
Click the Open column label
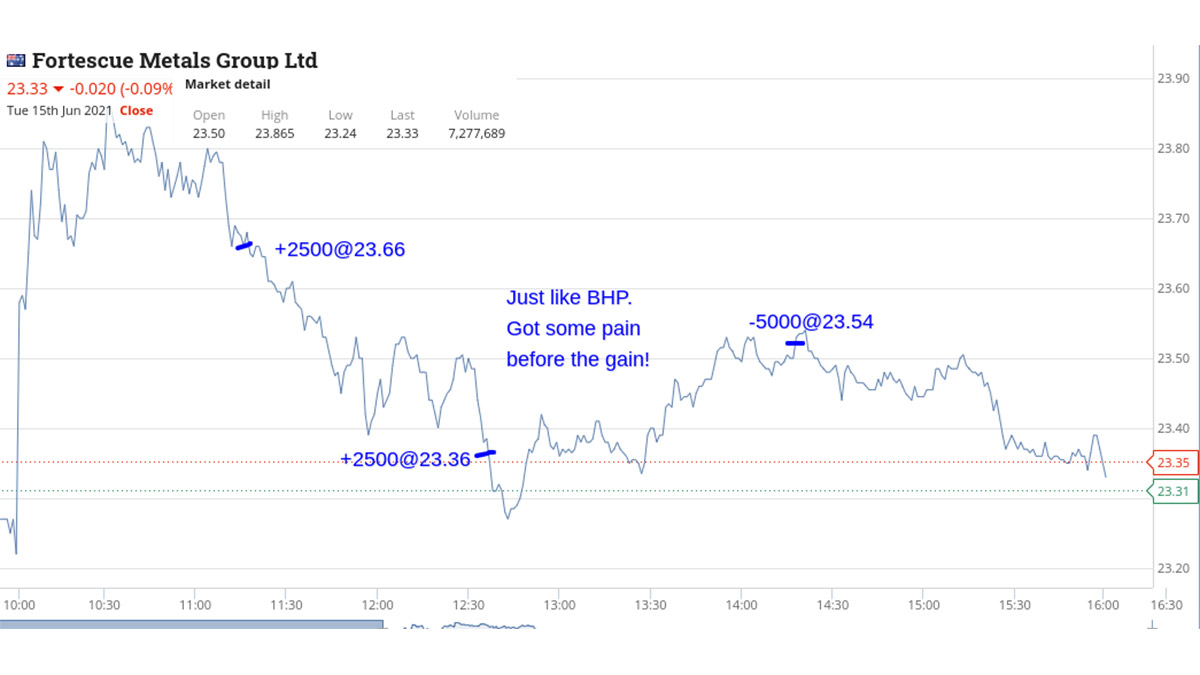click(209, 115)
